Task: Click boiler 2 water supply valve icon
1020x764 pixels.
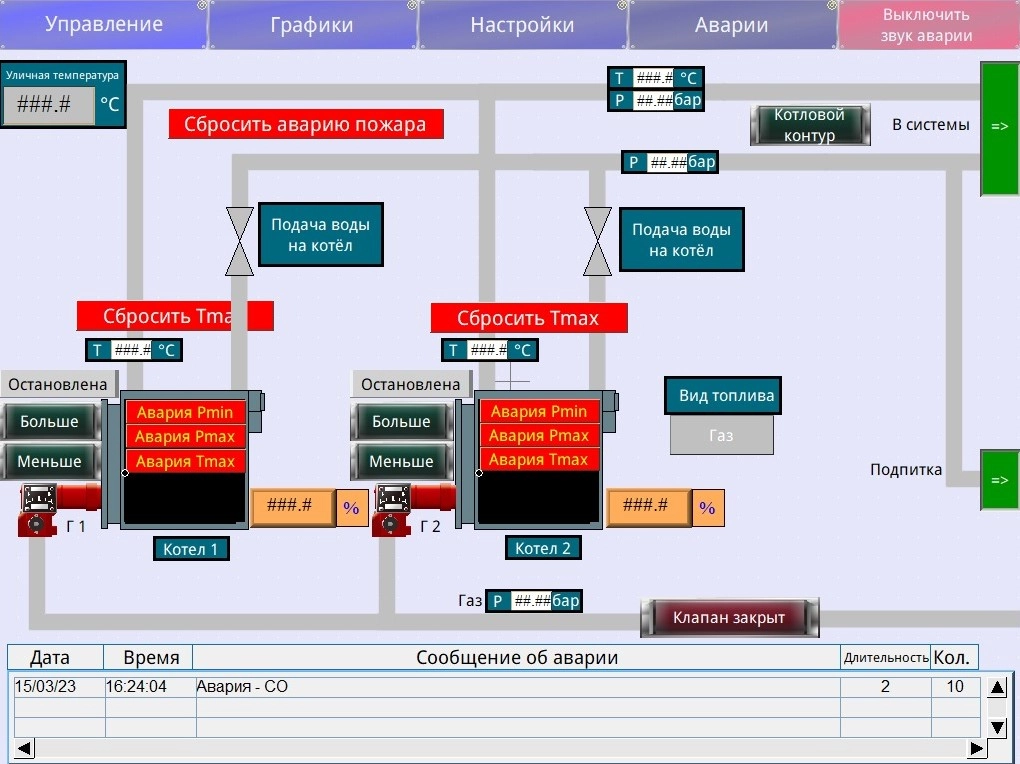Action: click(x=597, y=241)
